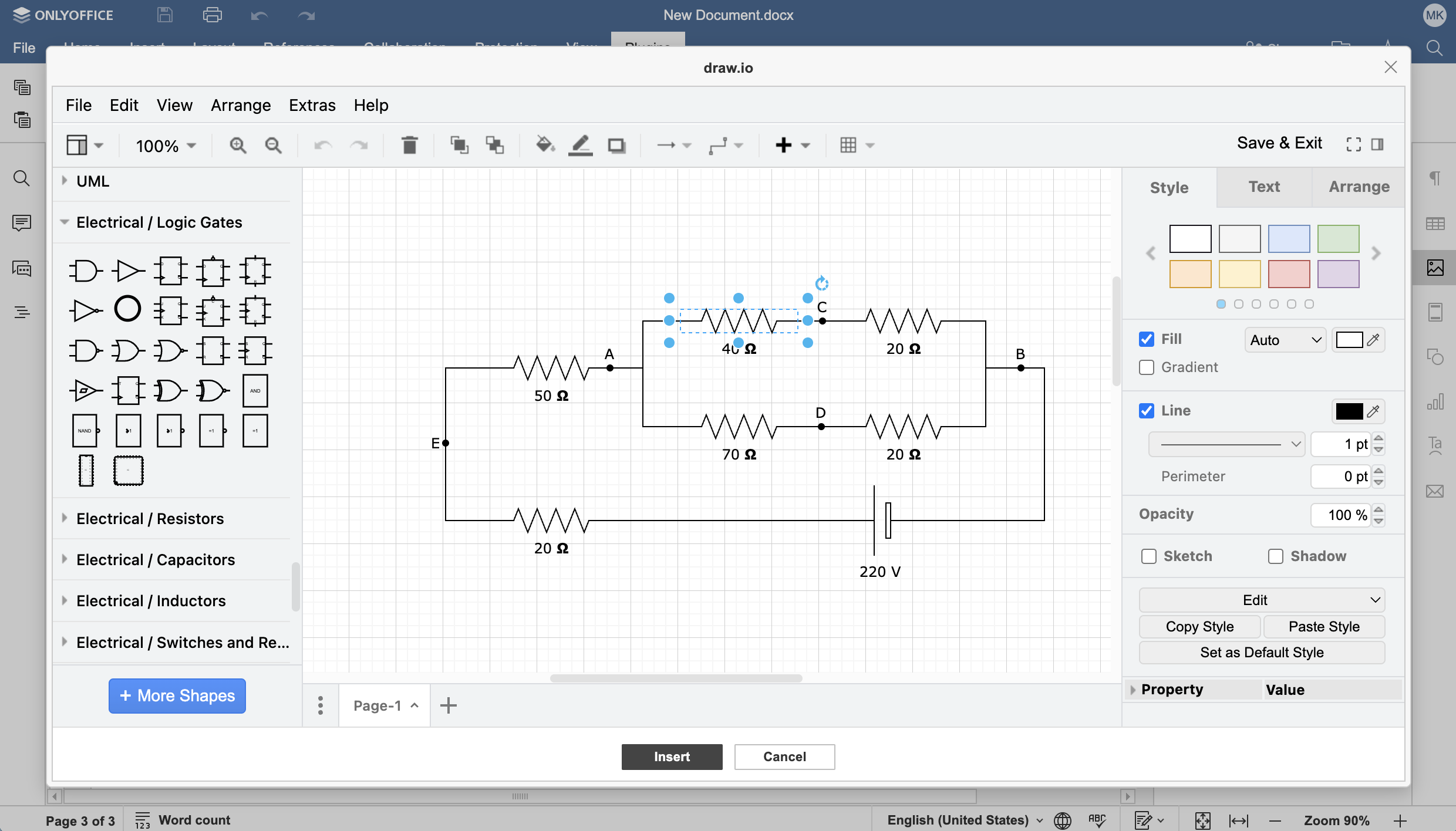Screen dimensions: 1456x831
Task: Select the AND gate shape in palette
Action: 85,271
